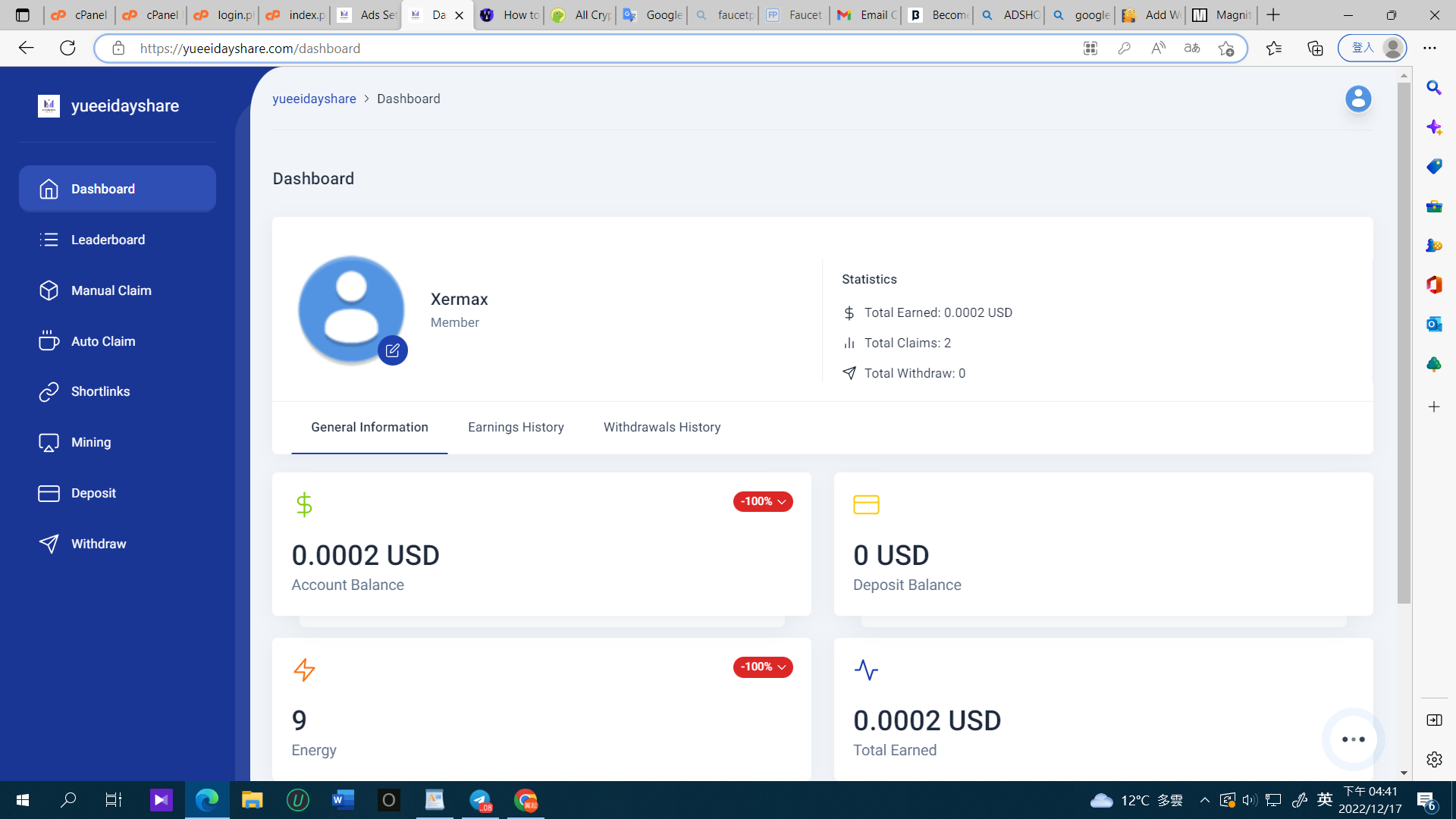
Task: Open a new browser tab
Action: (x=1273, y=15)
